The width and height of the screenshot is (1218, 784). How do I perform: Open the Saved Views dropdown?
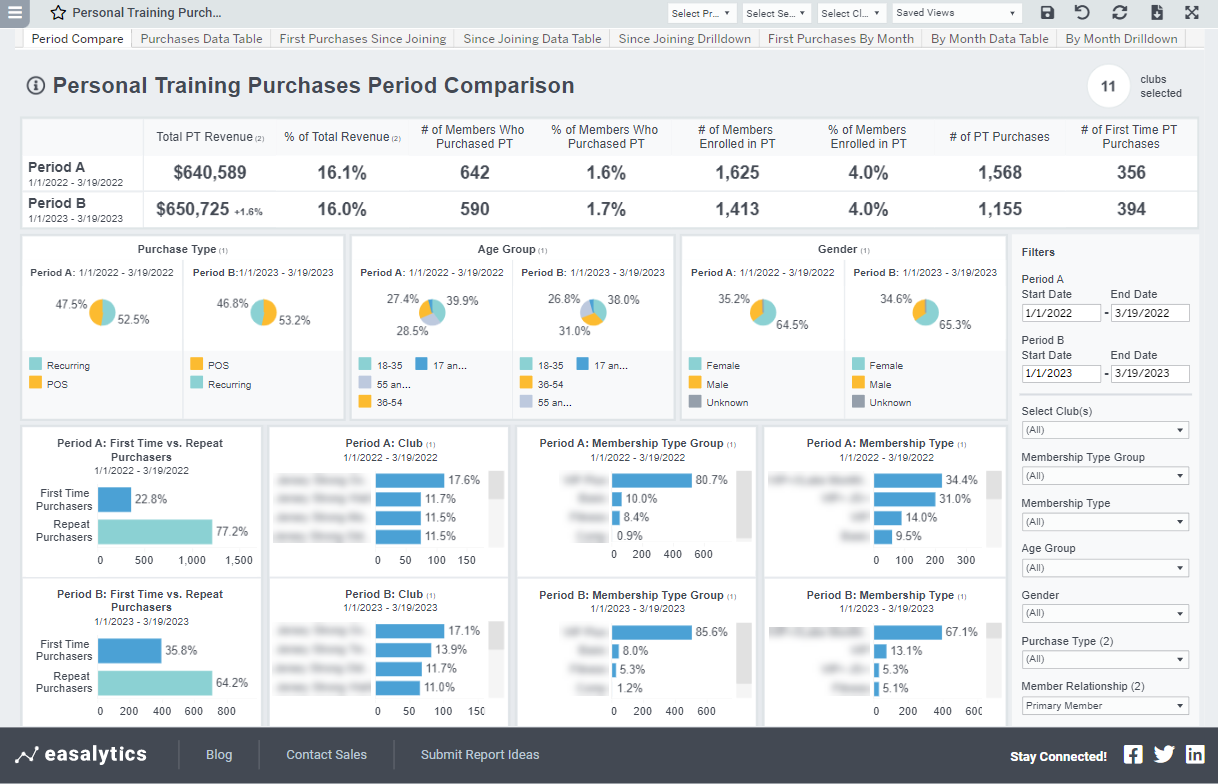tap(955, 13)
